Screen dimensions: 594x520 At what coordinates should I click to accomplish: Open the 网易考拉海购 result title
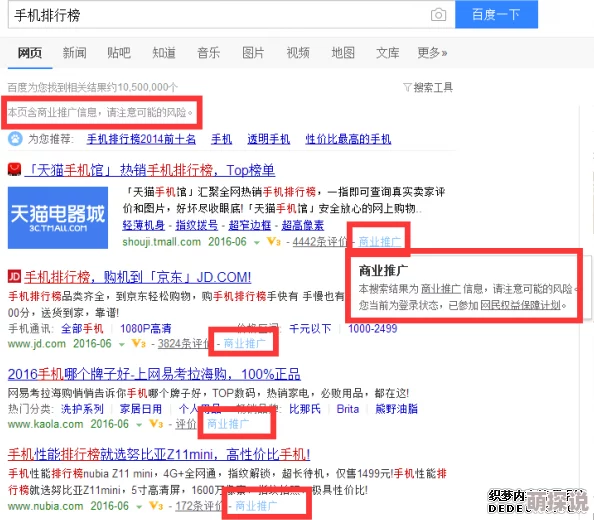coord(154,375)
